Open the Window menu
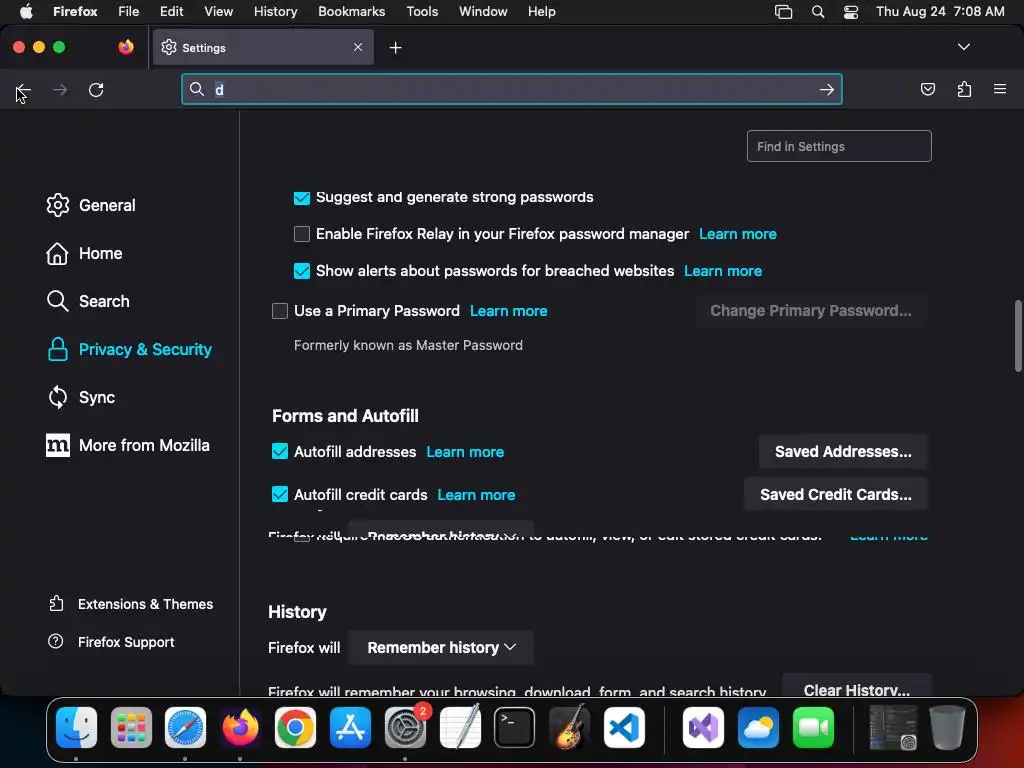 point(483,11)
